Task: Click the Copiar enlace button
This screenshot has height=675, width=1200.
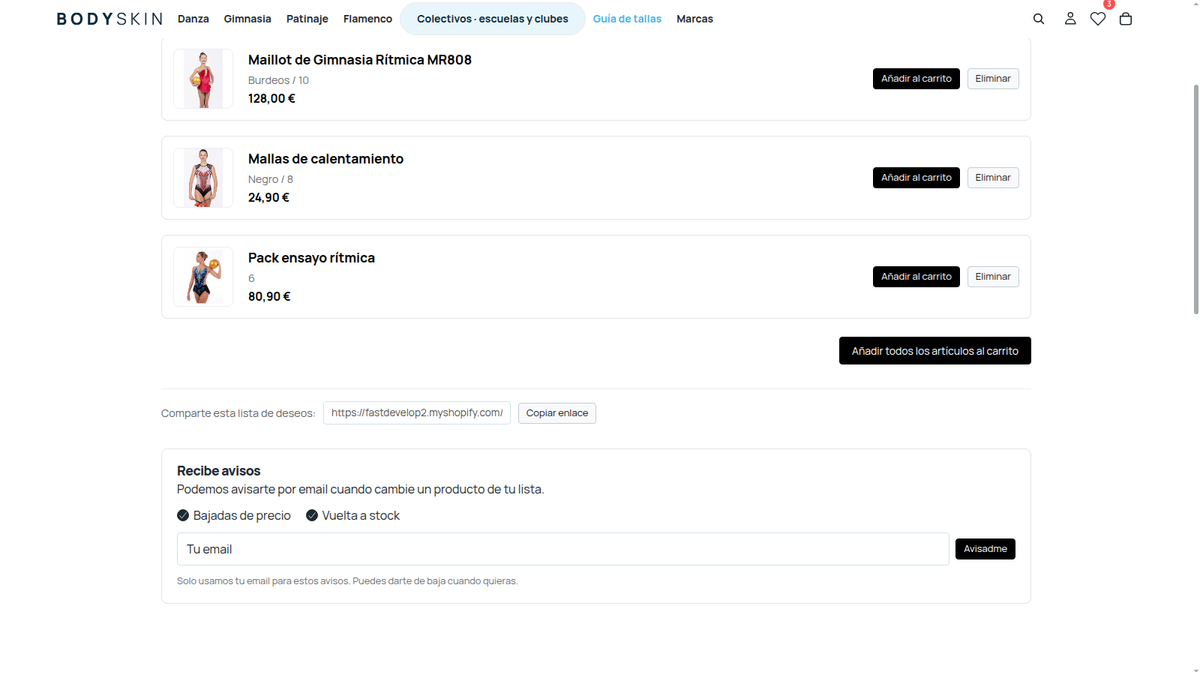Action: click(x=557, y=413)
